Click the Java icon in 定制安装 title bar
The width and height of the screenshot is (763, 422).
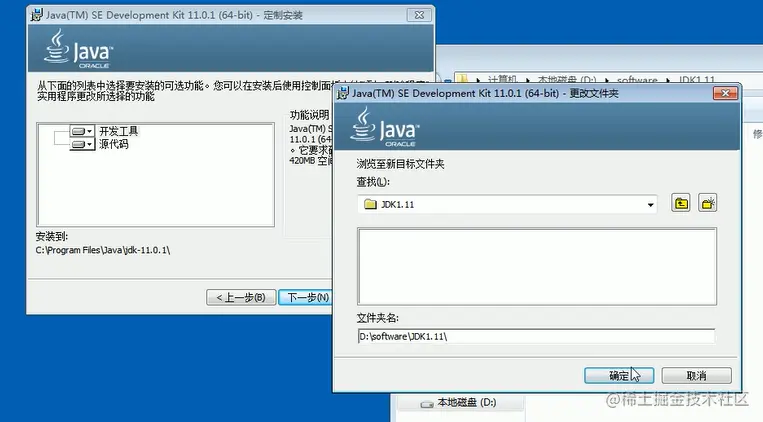pos(36,15)
